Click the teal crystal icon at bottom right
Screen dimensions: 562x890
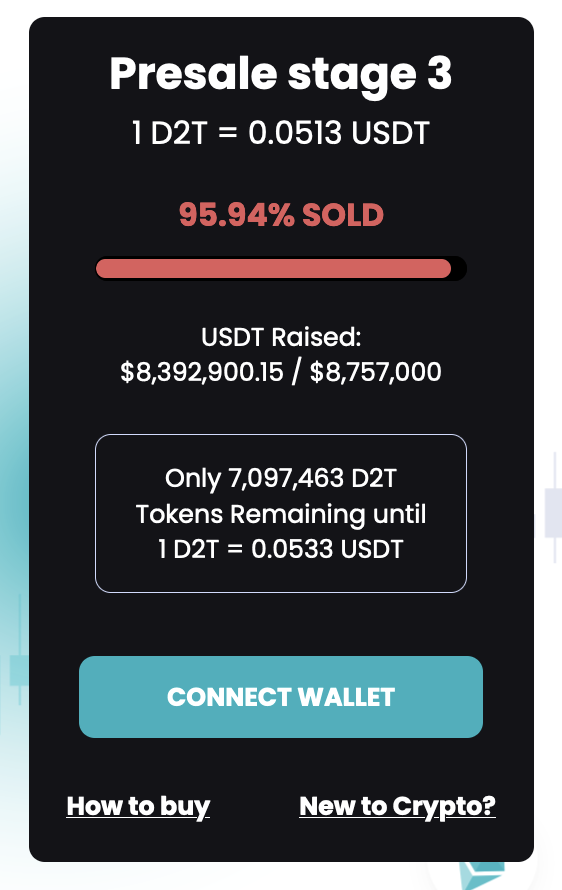(481, 874)
